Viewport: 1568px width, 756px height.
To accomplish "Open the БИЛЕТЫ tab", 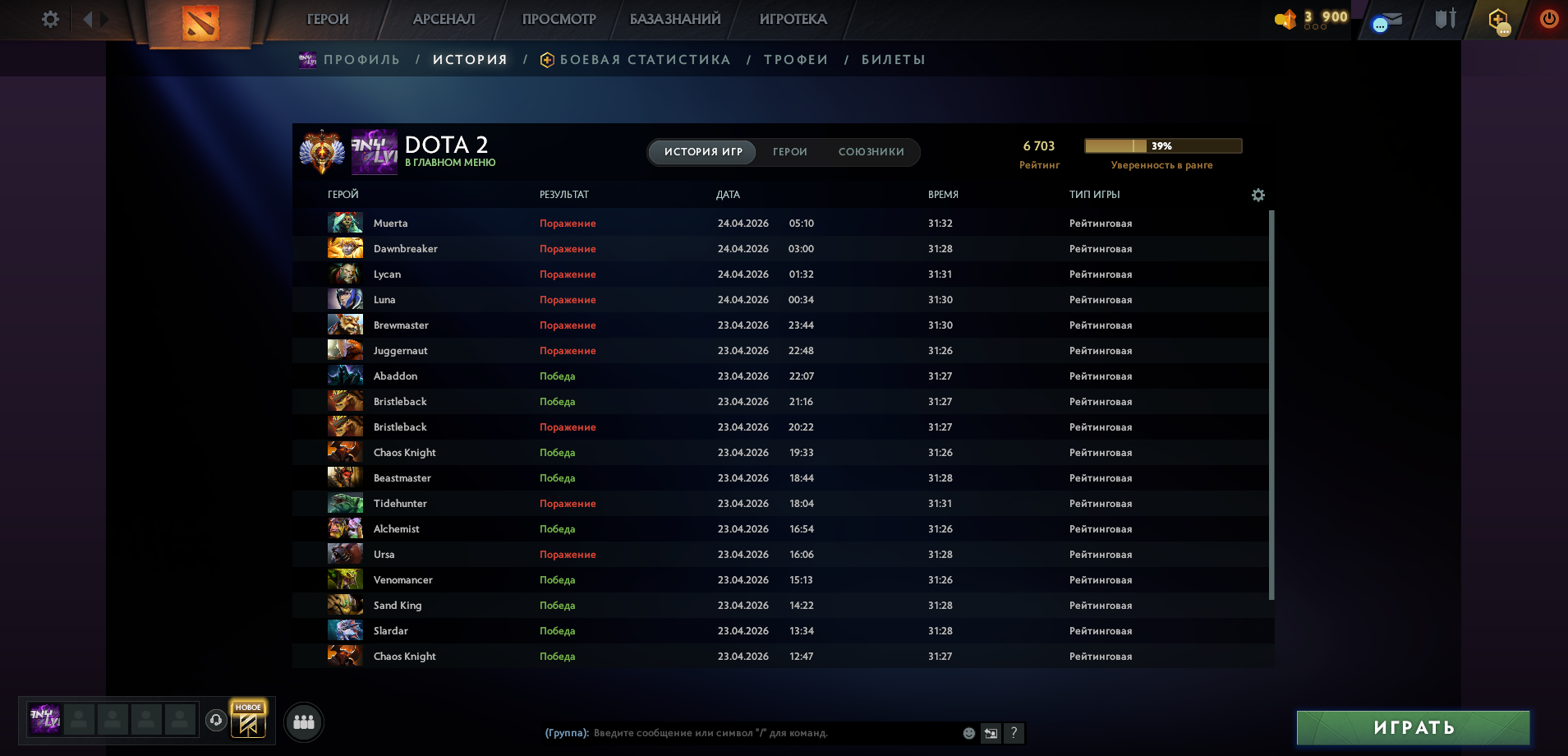I will (x=894, y=59).
